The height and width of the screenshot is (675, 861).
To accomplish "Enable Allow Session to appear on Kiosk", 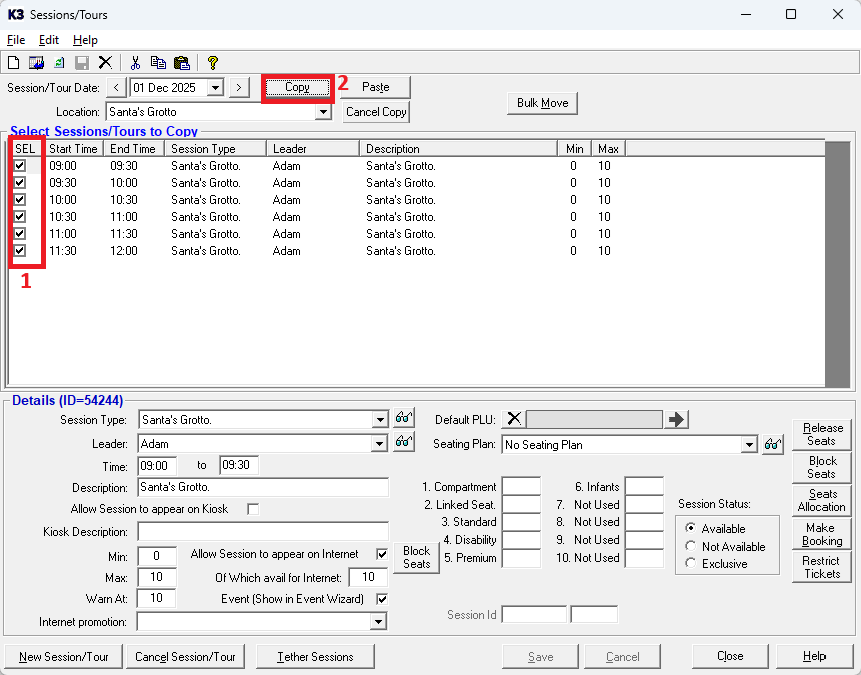I will coord(253,509).
